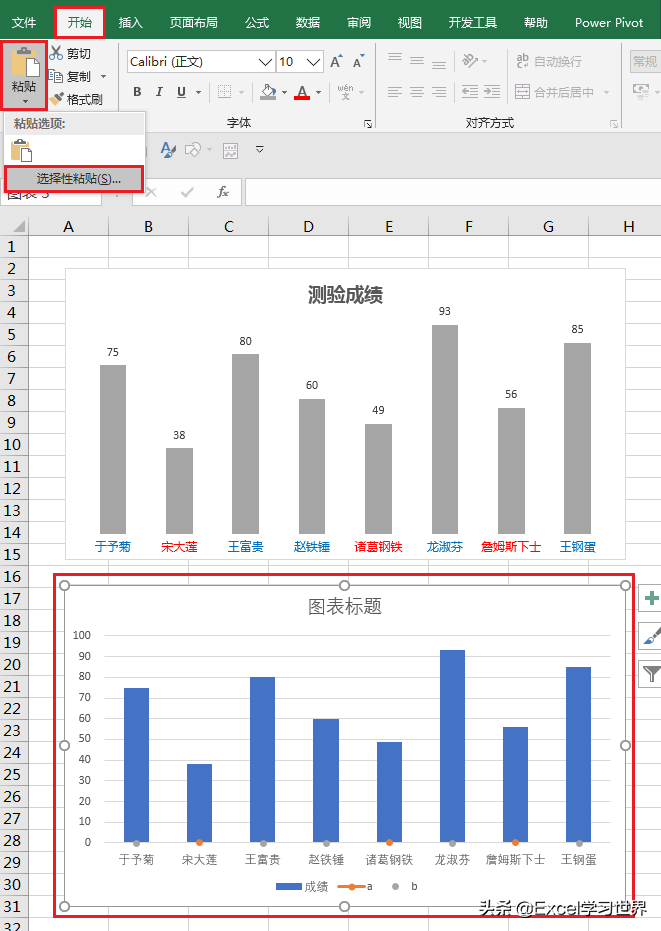
Task: Switch to the 插入 tab
Action: [x=131, y=23]
